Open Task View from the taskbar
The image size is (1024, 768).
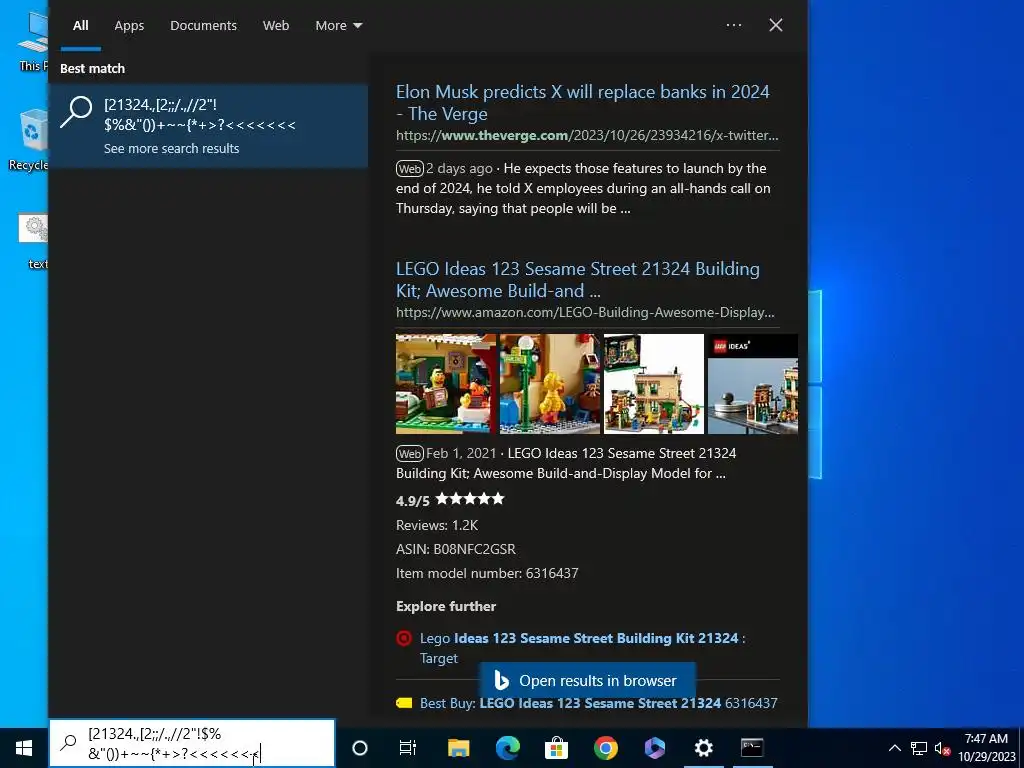(408, 748)
